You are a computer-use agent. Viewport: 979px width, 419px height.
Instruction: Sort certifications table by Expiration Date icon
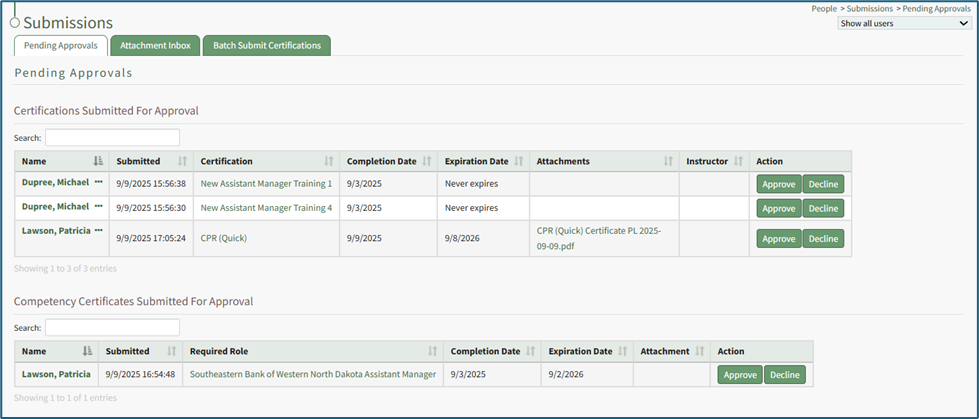click(x=518, y=161)
